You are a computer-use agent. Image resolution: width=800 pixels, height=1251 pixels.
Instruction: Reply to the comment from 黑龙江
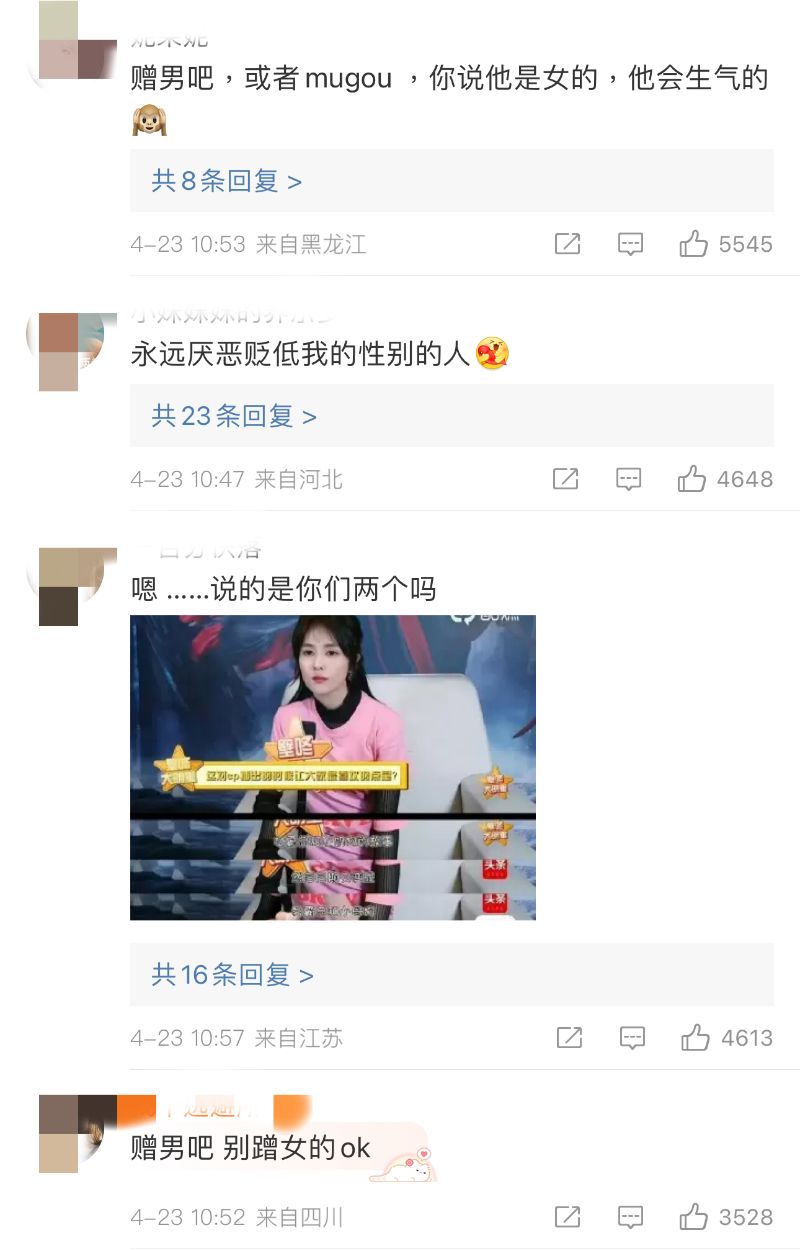click(x=630, y=244)
